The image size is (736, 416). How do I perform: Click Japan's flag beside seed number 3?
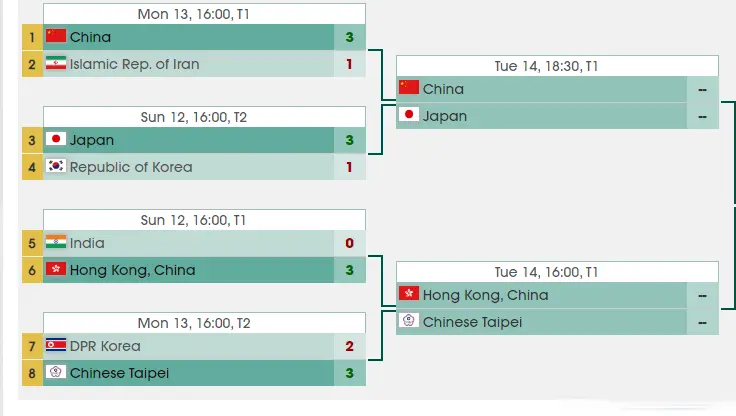click(x=56, y=140)
